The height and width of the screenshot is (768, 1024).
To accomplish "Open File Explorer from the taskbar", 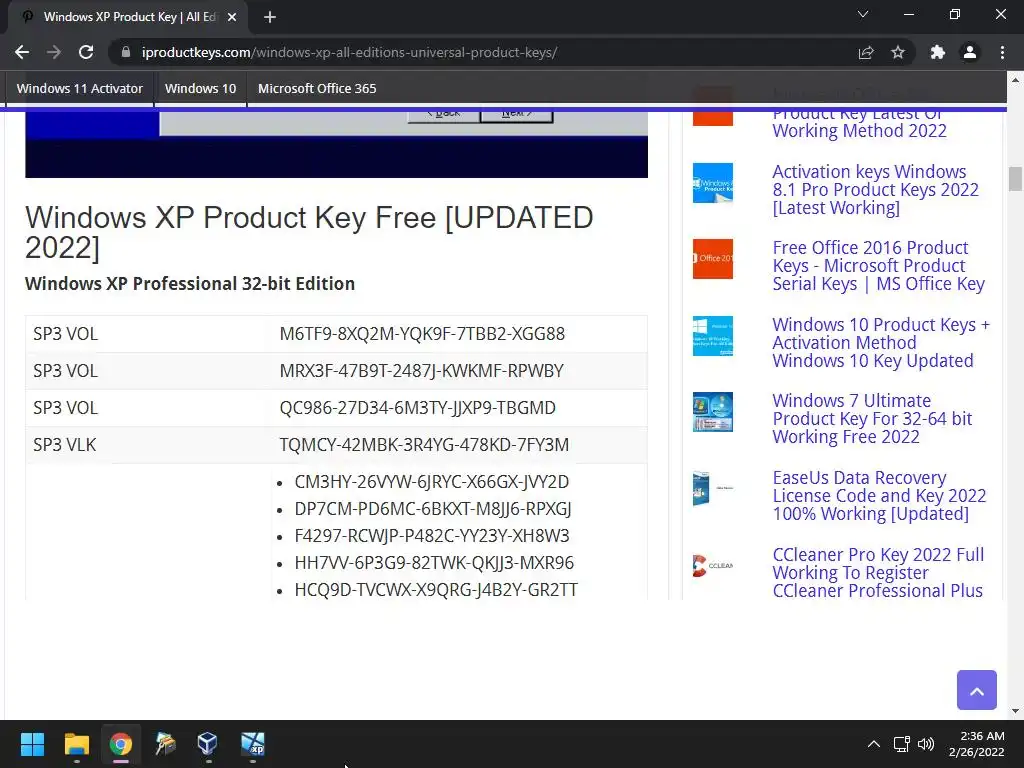I will point(76,744).
